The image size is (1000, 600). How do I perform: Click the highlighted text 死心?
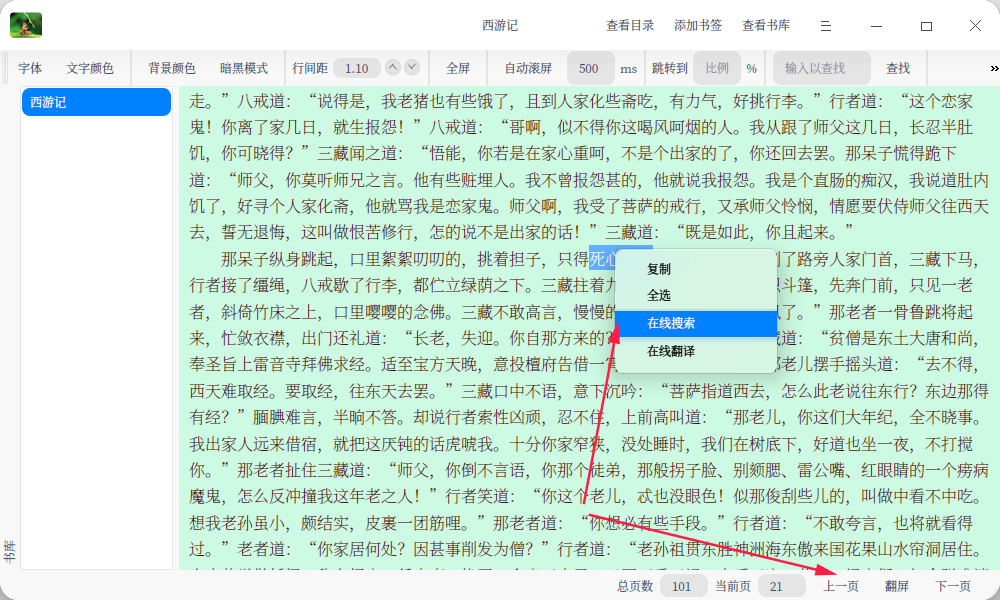pyautogui.click(x=603, y=258)
